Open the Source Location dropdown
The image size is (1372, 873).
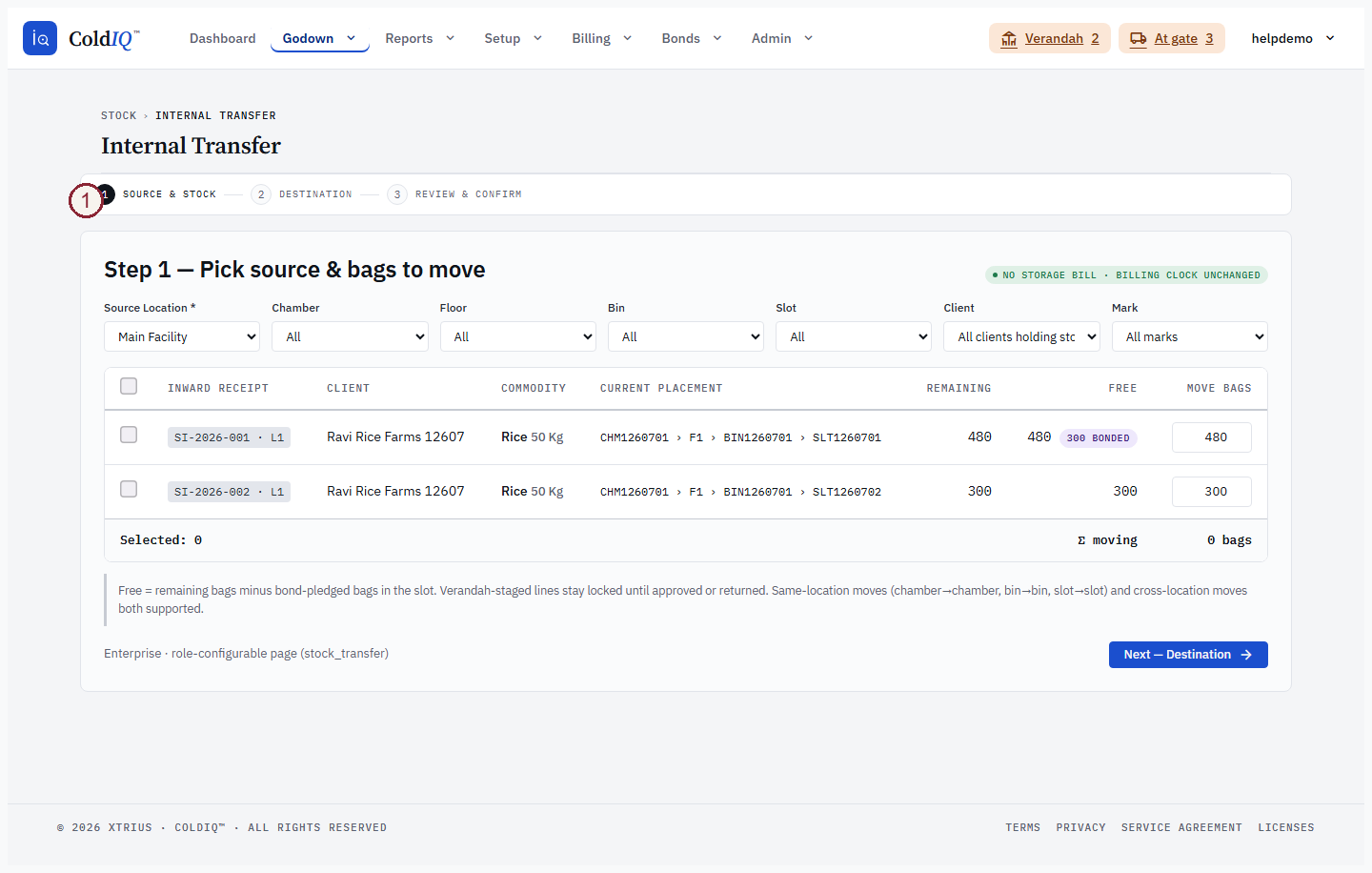pyautogui.click(x=182, y=336)
